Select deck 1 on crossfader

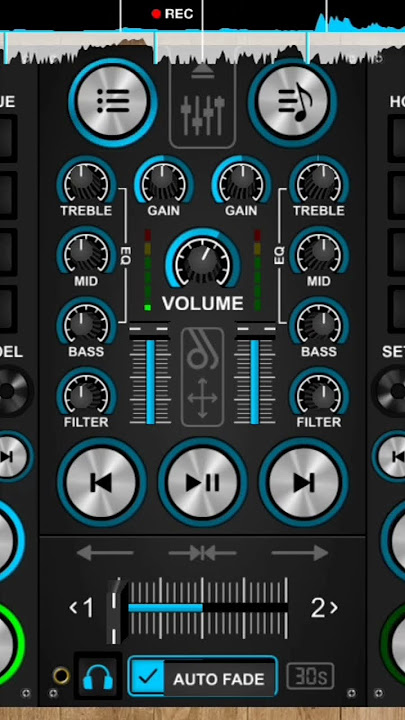(x=82, y=608)
